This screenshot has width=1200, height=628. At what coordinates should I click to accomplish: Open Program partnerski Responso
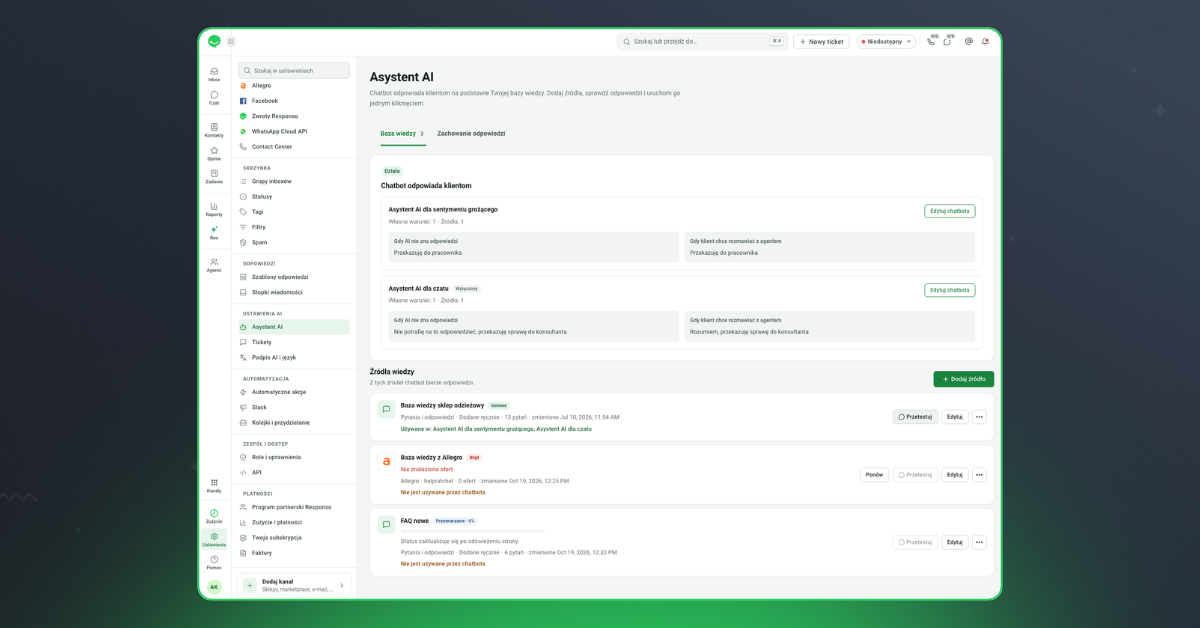tap(294, 507)
